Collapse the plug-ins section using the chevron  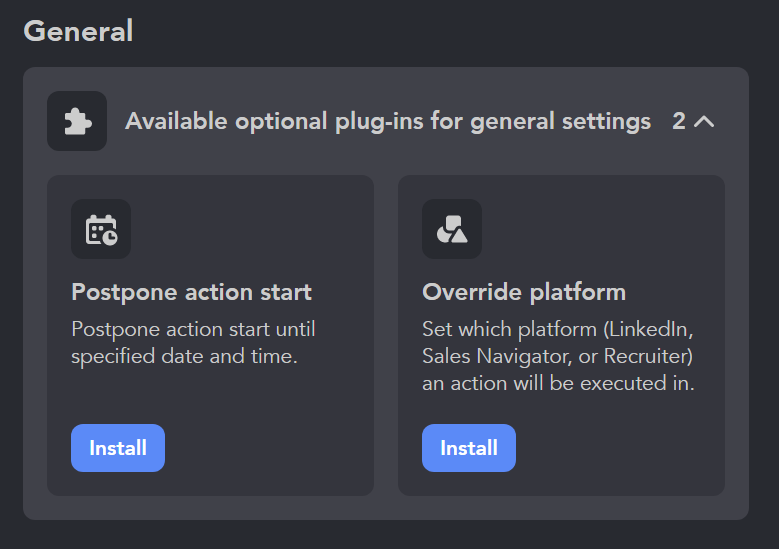(x=704, y=121)
